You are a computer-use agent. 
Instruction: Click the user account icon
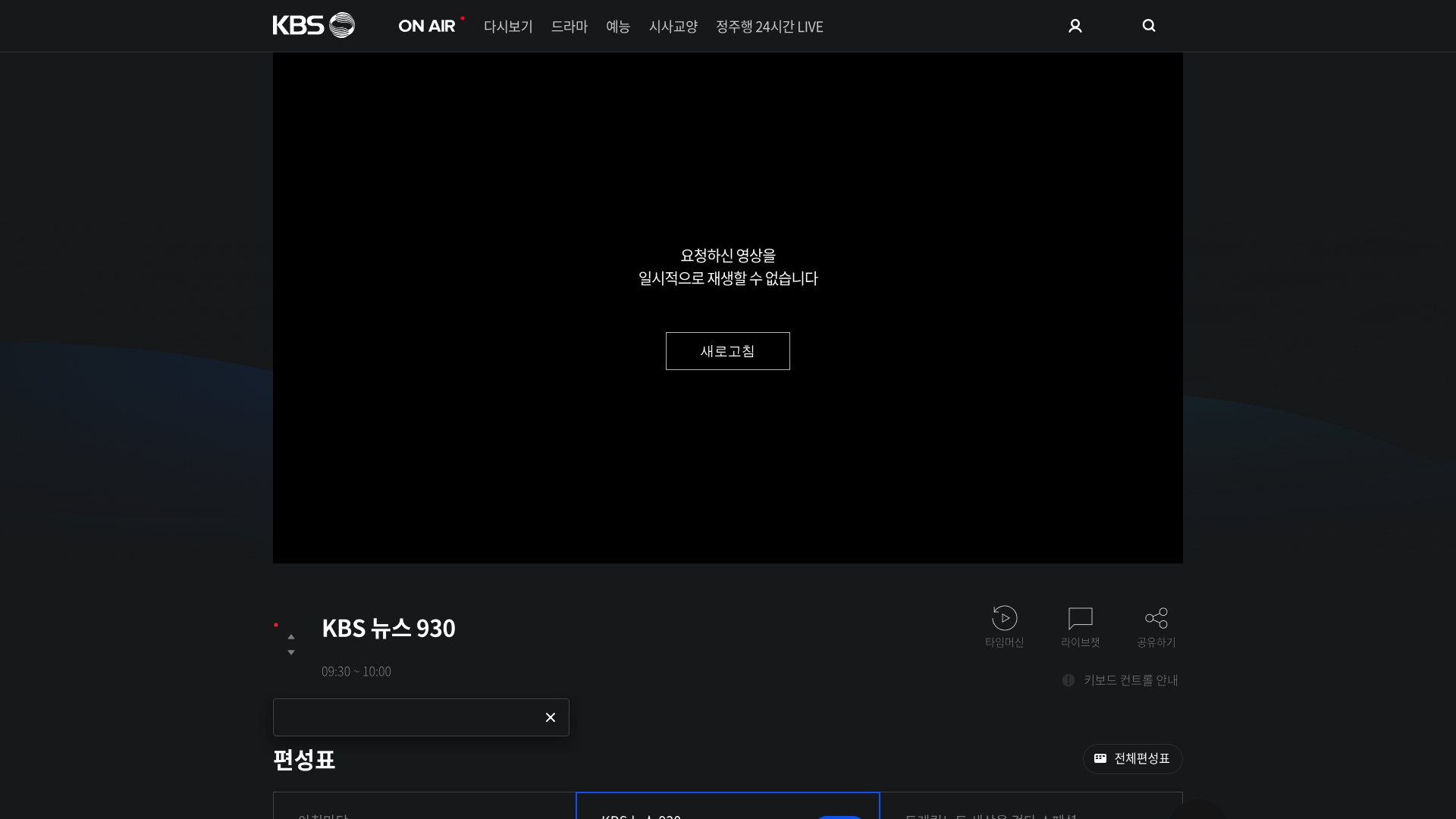coord(1075,26)
